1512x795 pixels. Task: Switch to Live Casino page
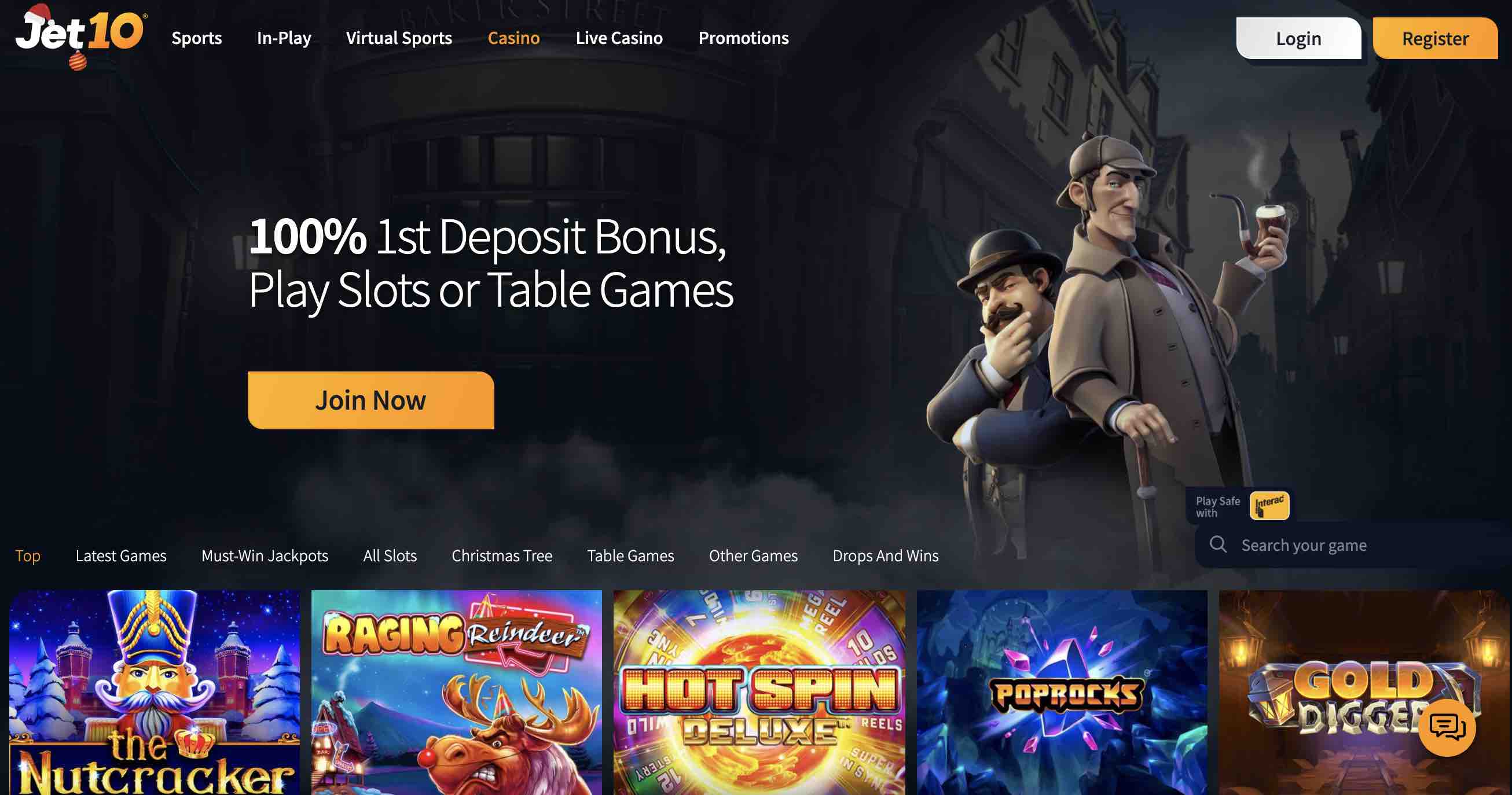(x=619, y=38)
